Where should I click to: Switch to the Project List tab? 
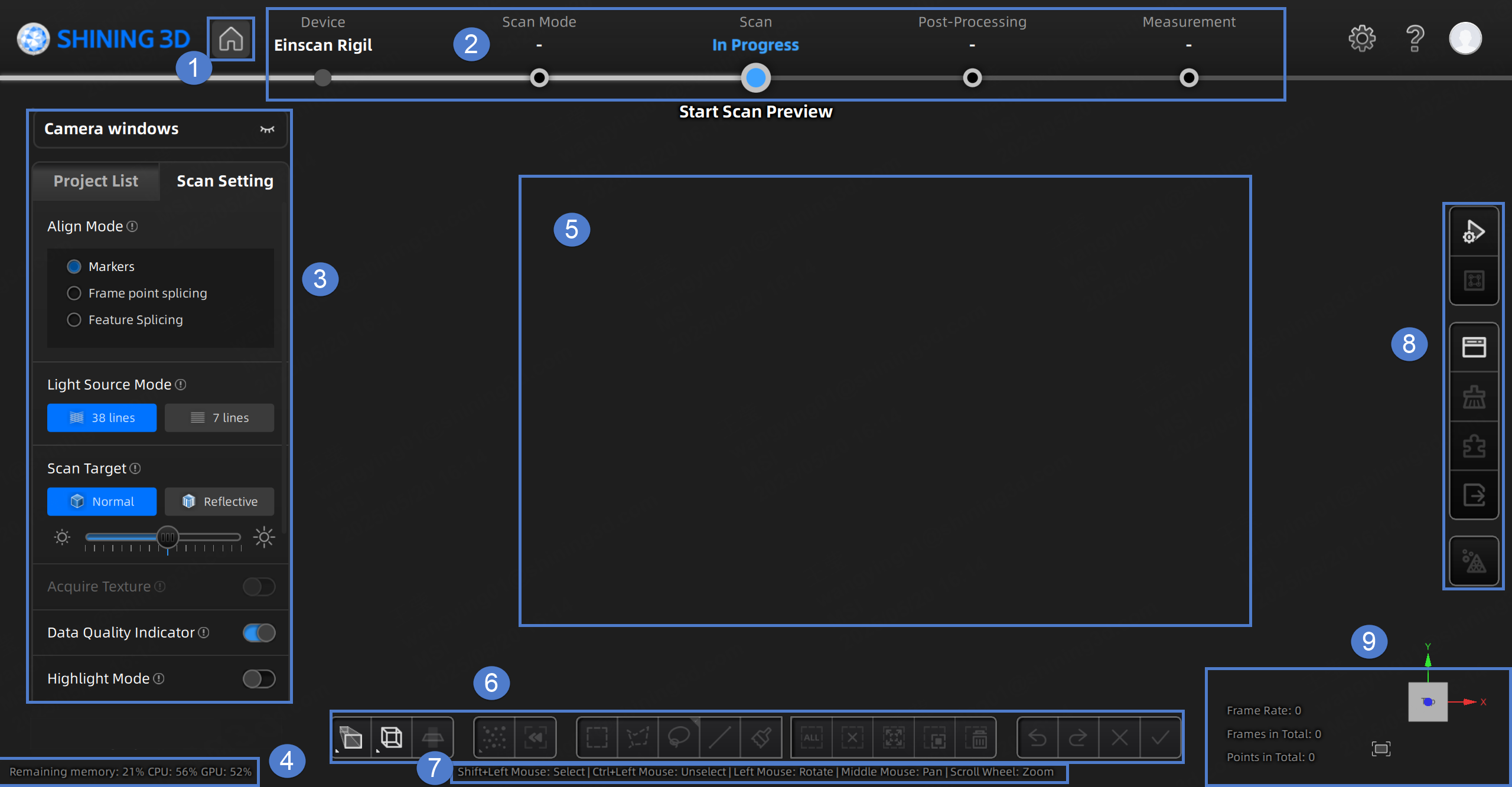click(x=96, y=181)
